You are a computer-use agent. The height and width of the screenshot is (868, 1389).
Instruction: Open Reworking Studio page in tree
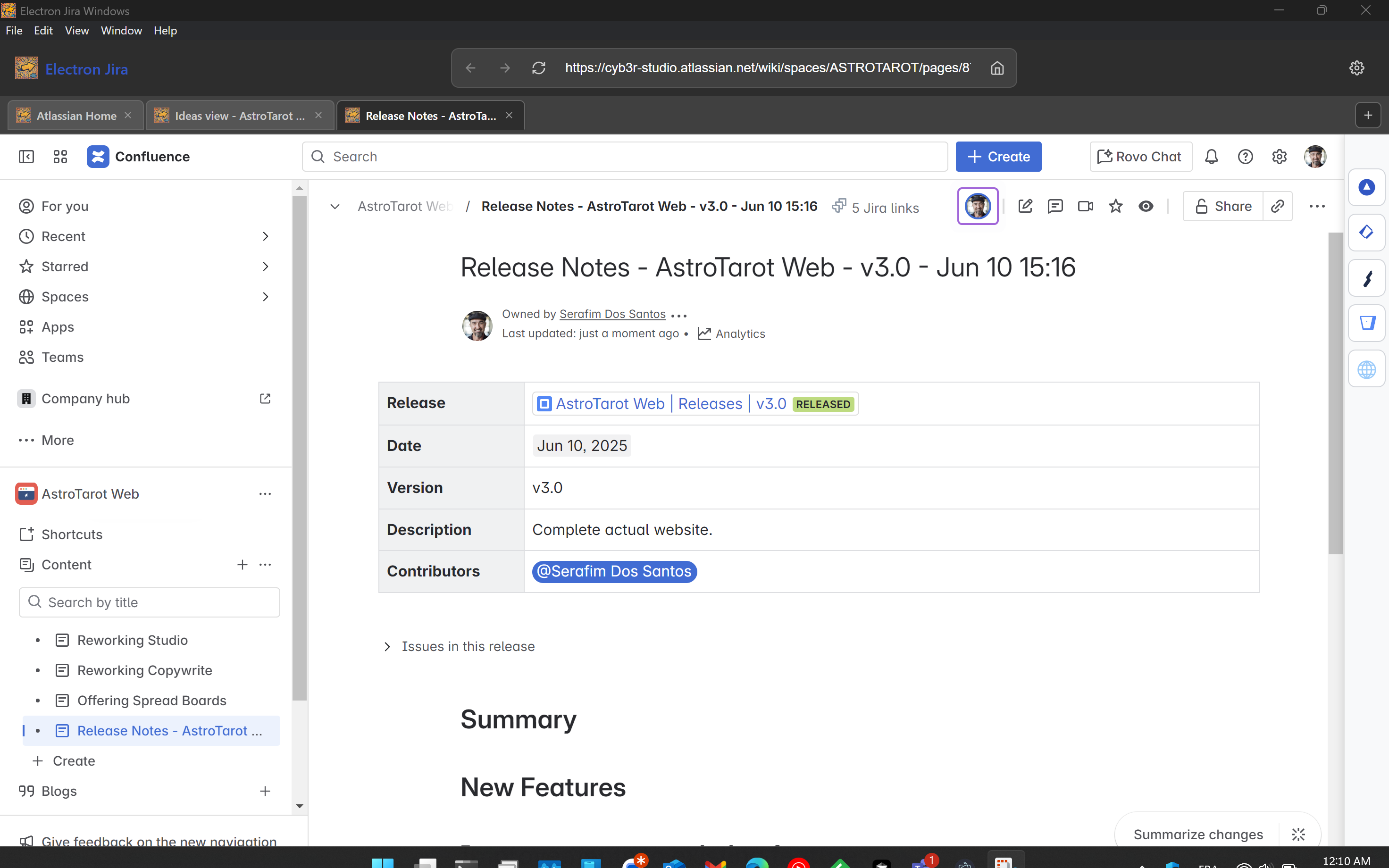[133, 640]
